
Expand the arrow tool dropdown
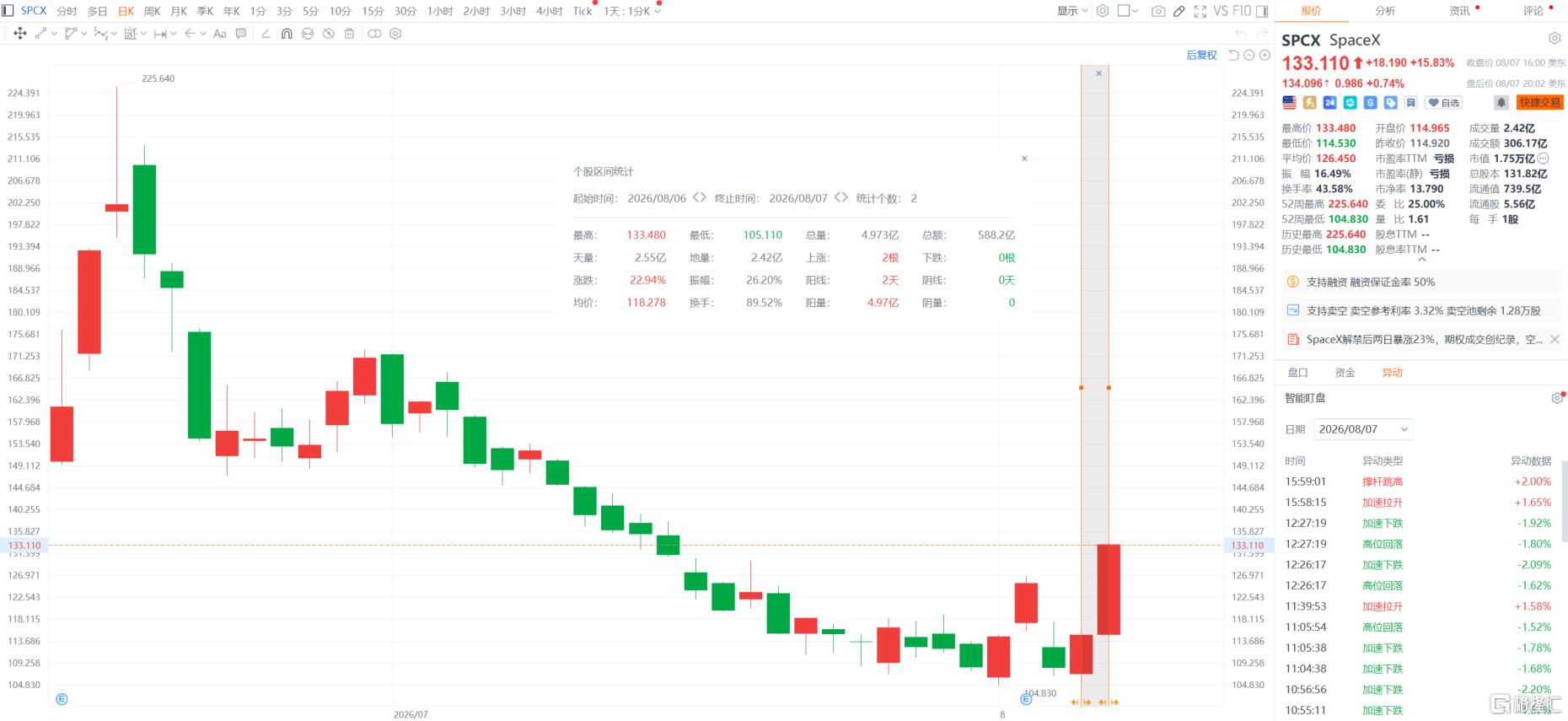click(x=203, y=34)
